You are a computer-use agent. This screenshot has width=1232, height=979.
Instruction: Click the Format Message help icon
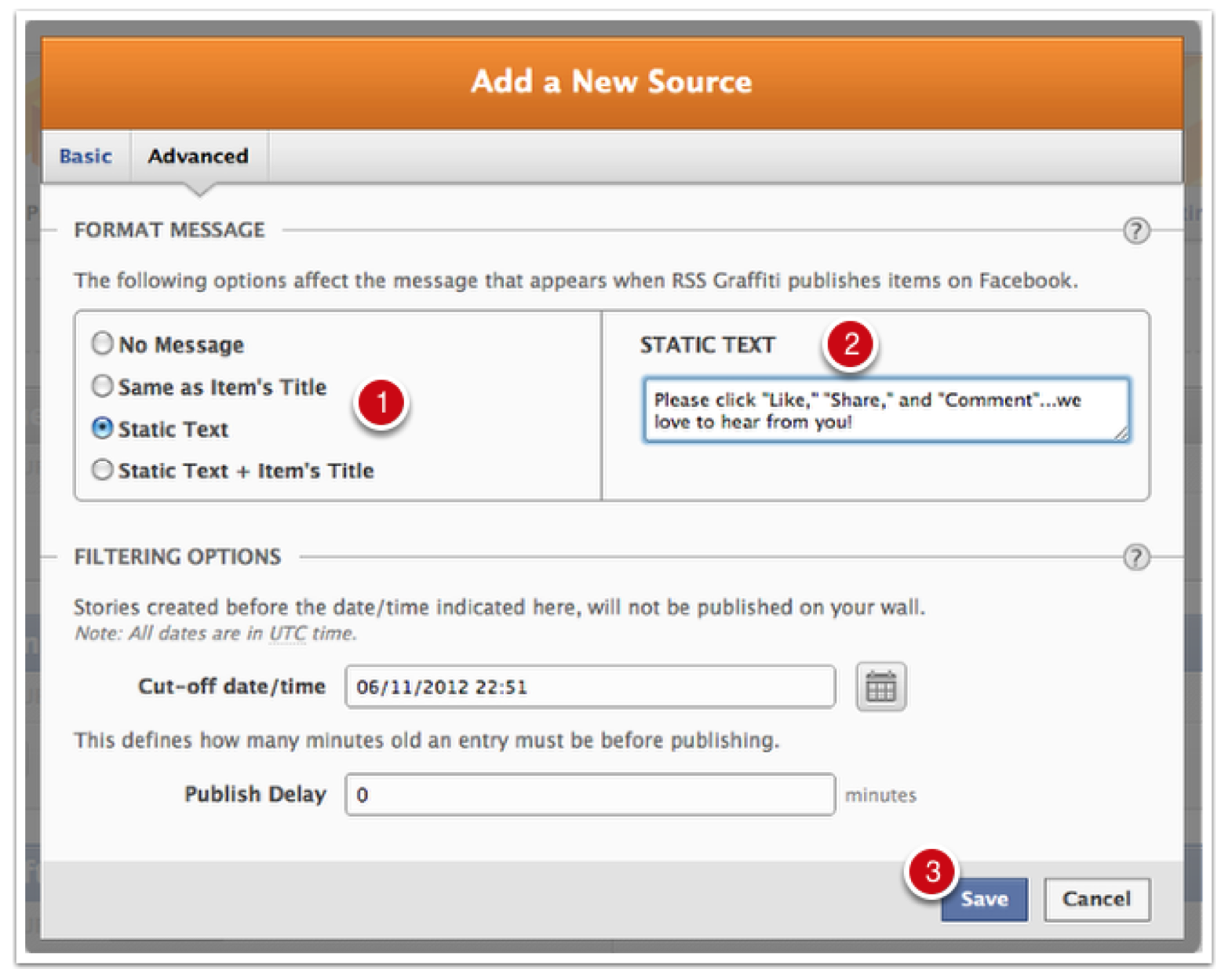tap(1135, 231)
